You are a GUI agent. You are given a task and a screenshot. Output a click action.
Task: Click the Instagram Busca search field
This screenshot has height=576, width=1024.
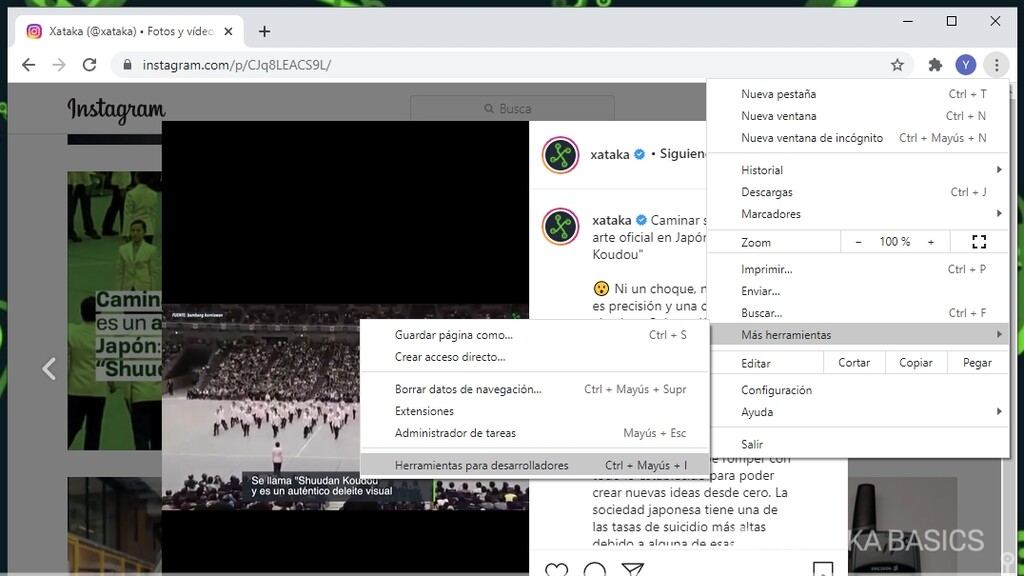(512, 108)
